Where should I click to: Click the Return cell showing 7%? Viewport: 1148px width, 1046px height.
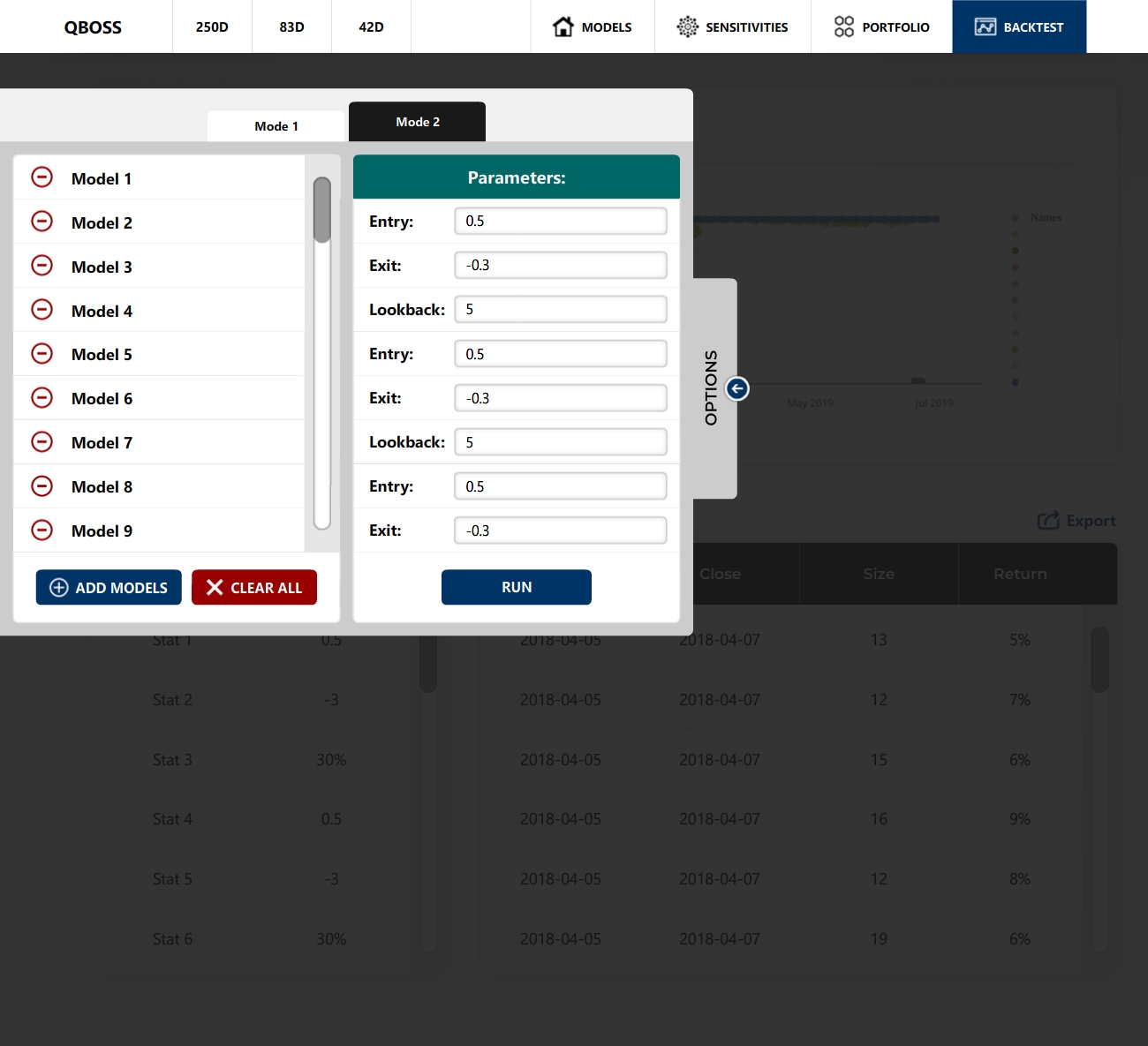tap(1020, 700)
